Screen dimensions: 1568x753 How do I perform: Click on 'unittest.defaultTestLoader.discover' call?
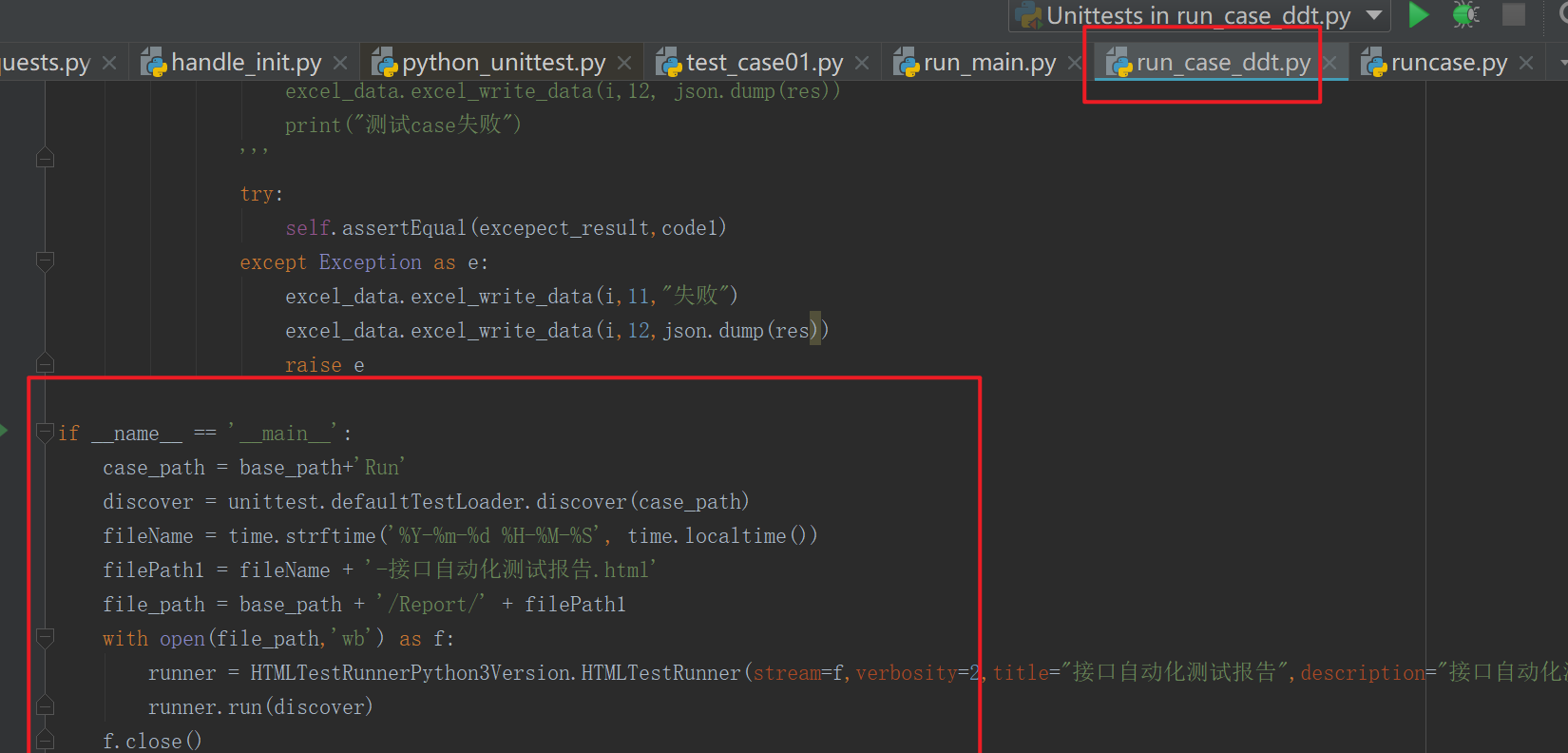[x=427, y=502]
